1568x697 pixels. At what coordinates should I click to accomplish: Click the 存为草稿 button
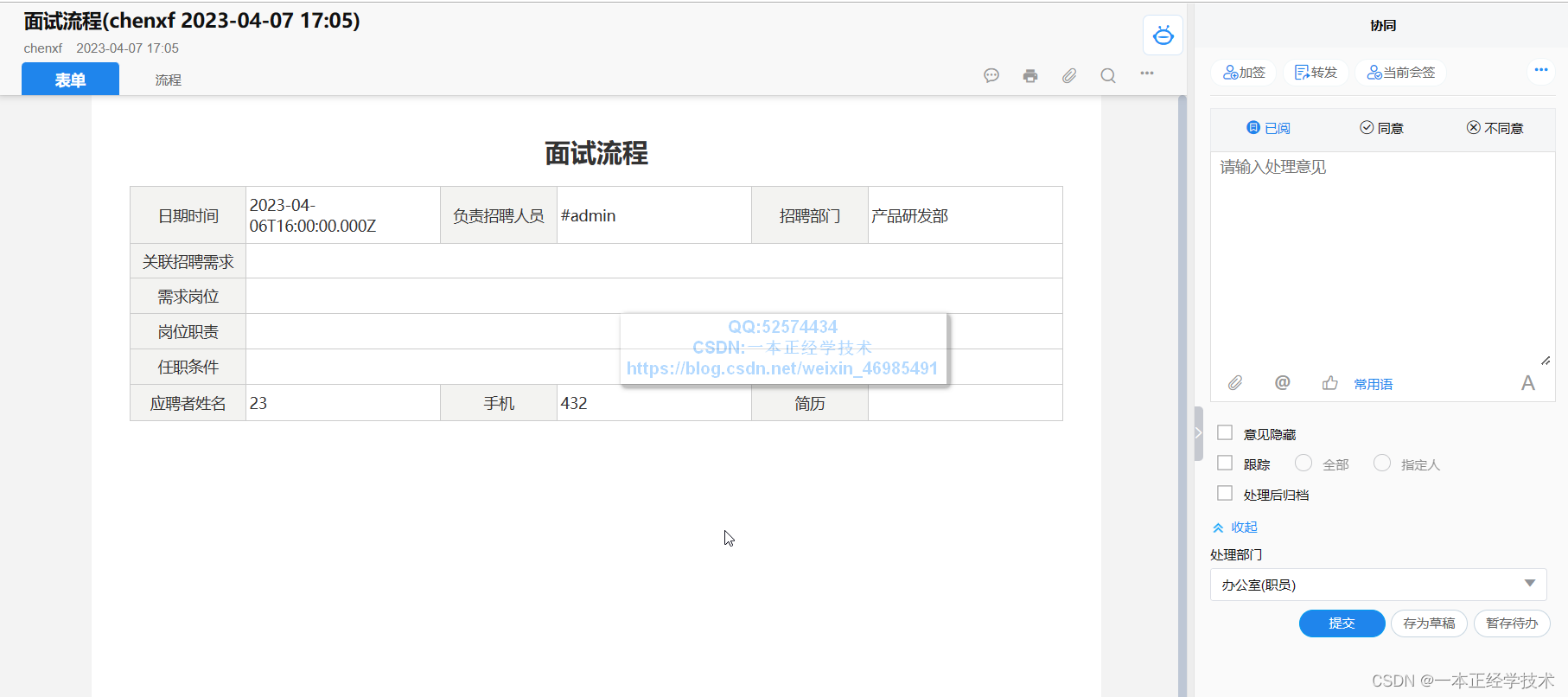click(x=1429, y=623)
